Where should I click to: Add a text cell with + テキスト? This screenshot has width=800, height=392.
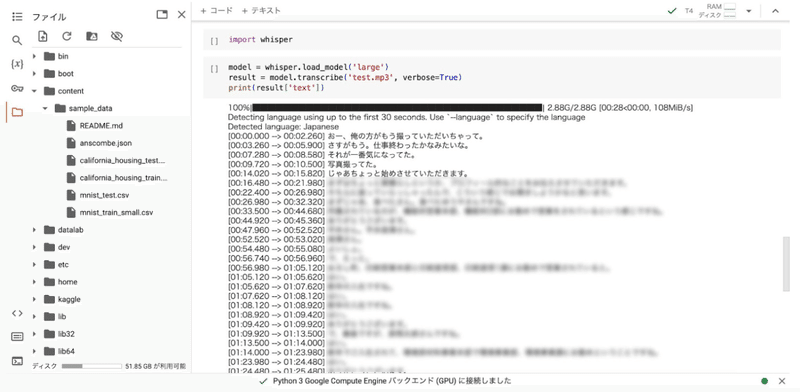click(261, 10)
